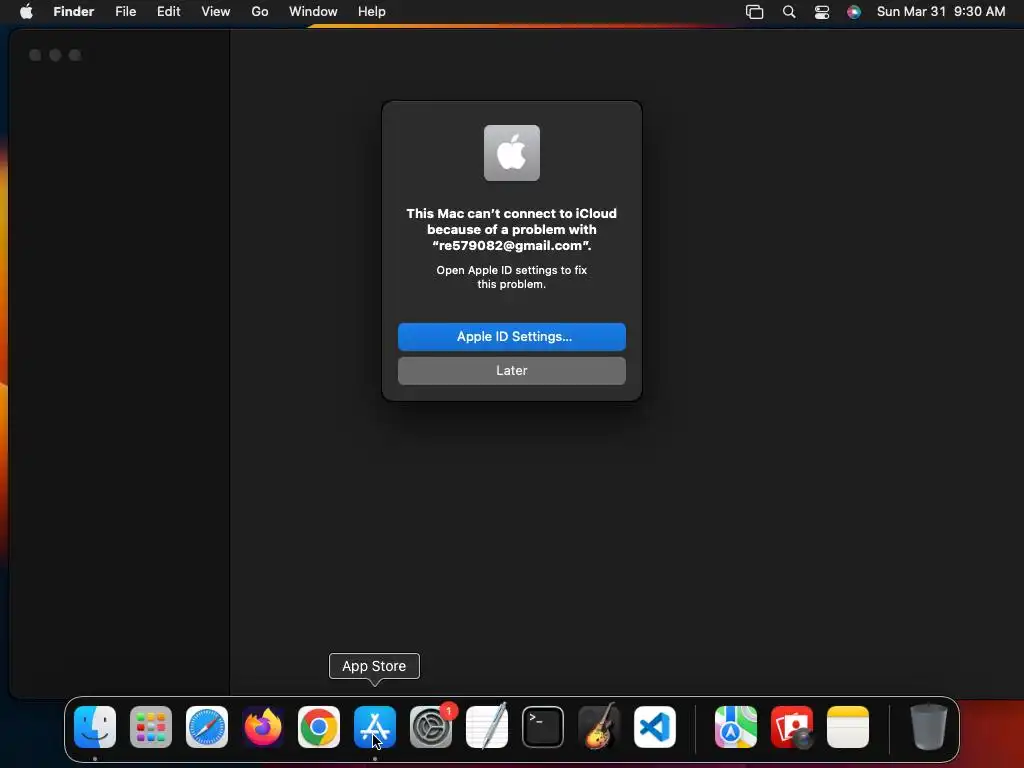
Task: Open the File menu
Action: 125,12
